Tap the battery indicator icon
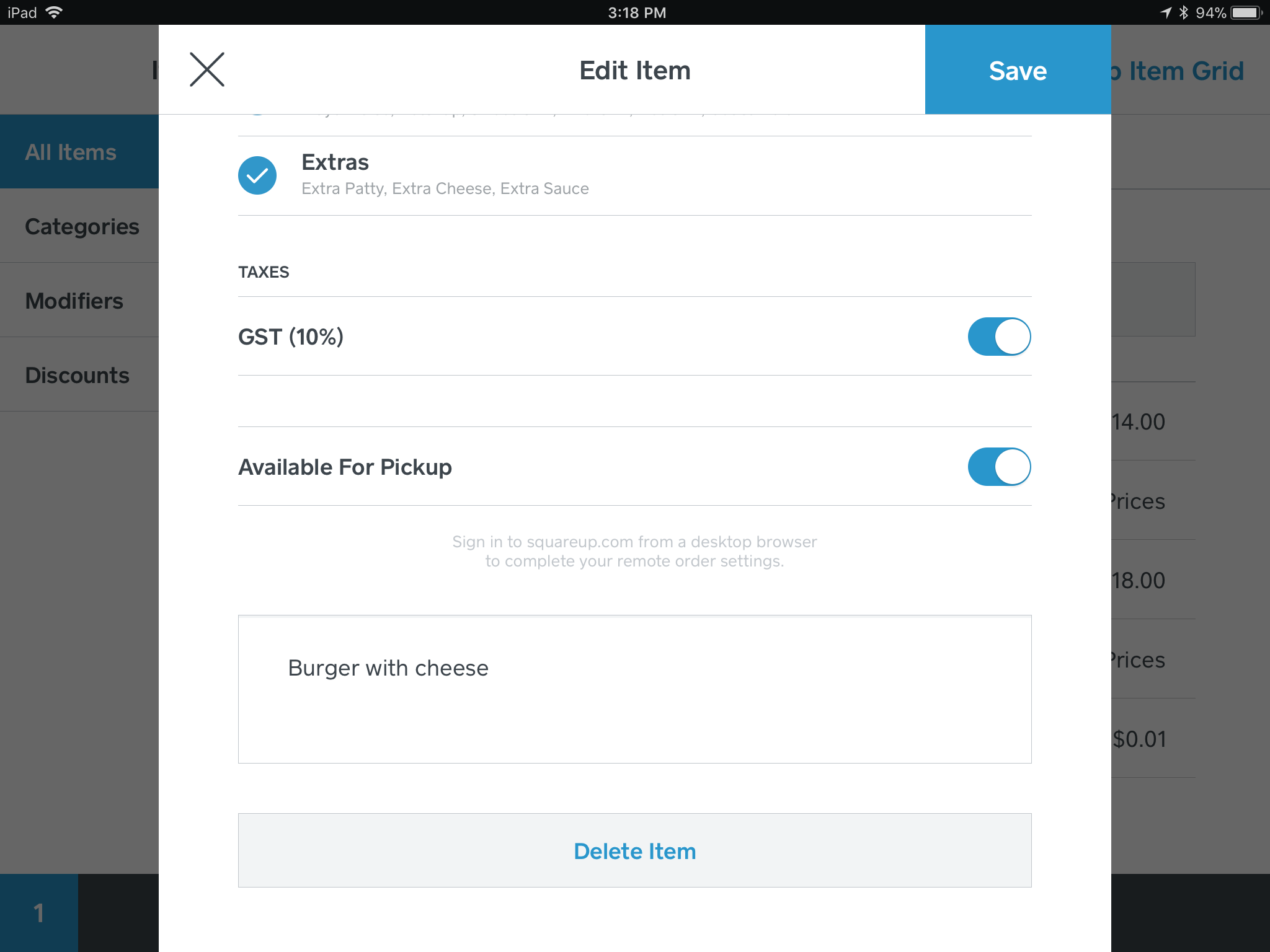Image resolution: width=1270 pixels, height=952 pixels. (x=1246, y=12)
